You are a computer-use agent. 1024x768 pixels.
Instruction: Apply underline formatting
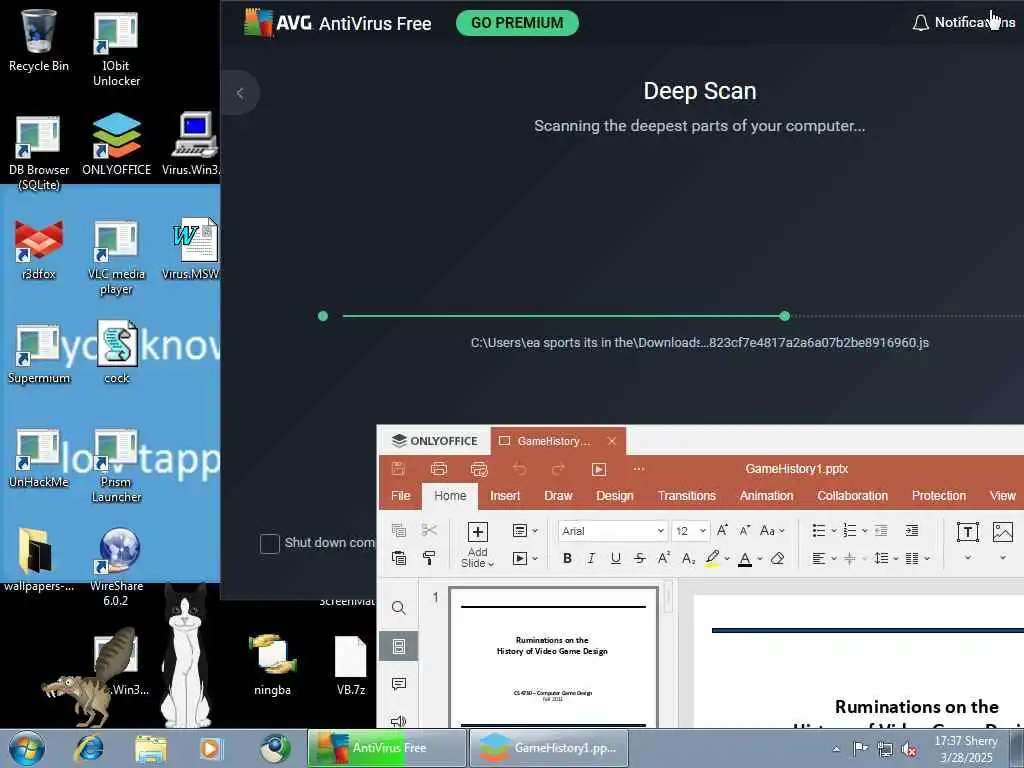tap(615, 558)
